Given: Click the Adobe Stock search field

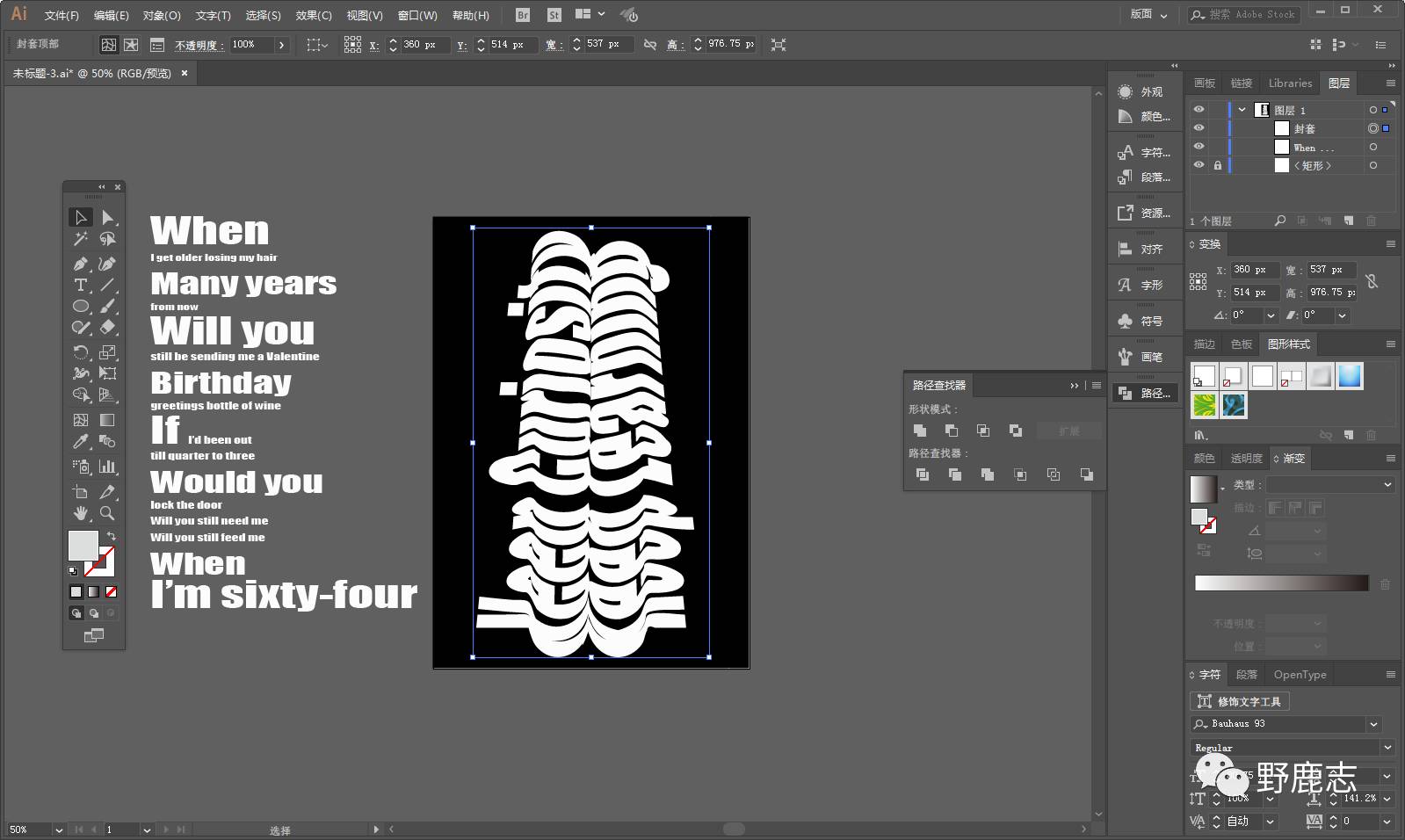Looking at the screenshot, I should click(1243, 14).
